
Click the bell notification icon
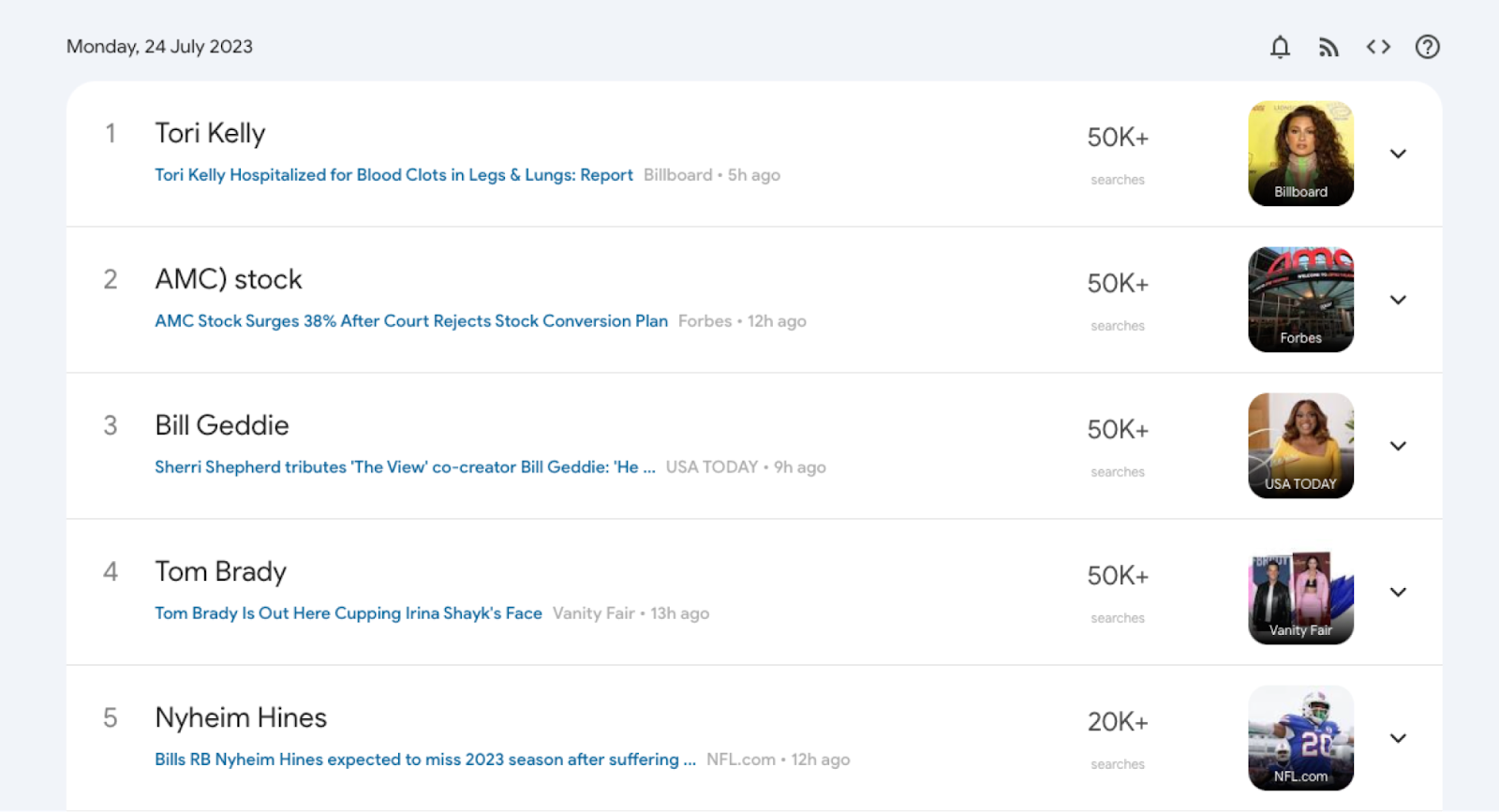1280,47
